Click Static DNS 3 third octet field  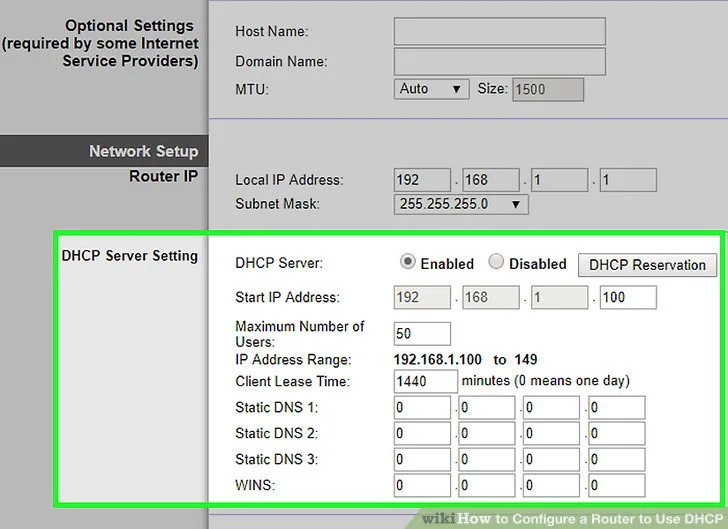[x=552, y=459]
